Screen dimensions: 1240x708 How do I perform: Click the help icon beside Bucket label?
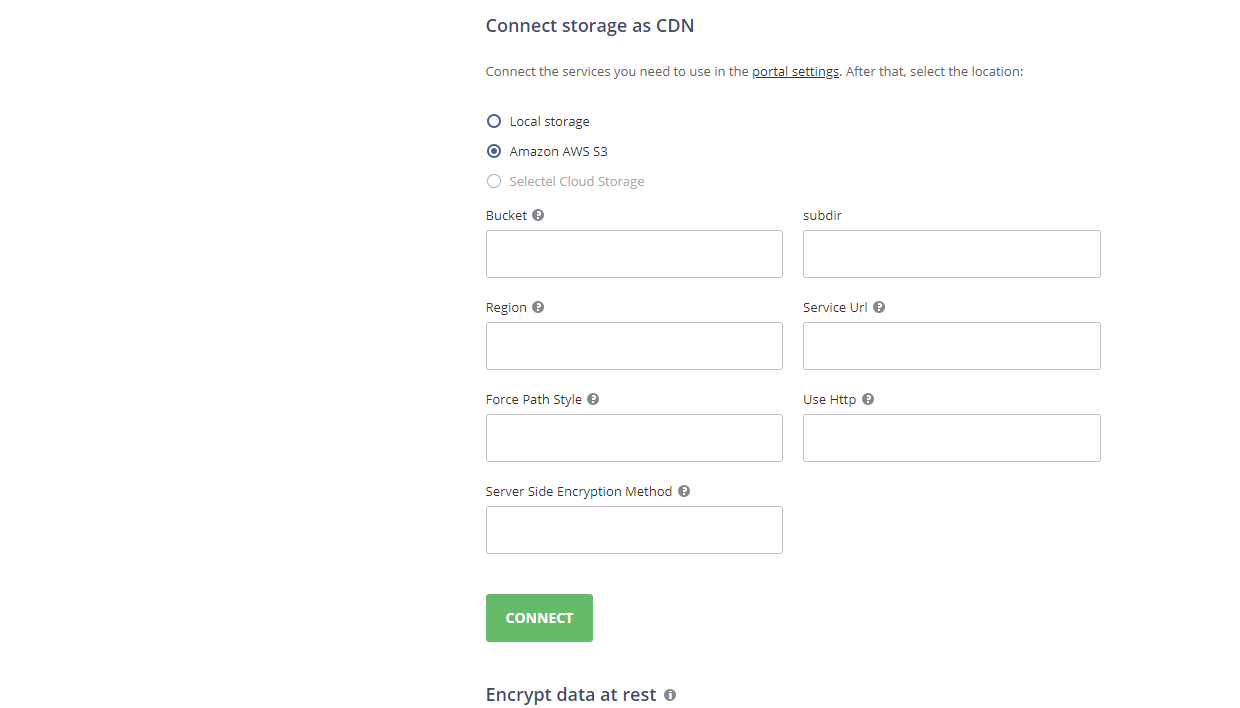[538, 214]
